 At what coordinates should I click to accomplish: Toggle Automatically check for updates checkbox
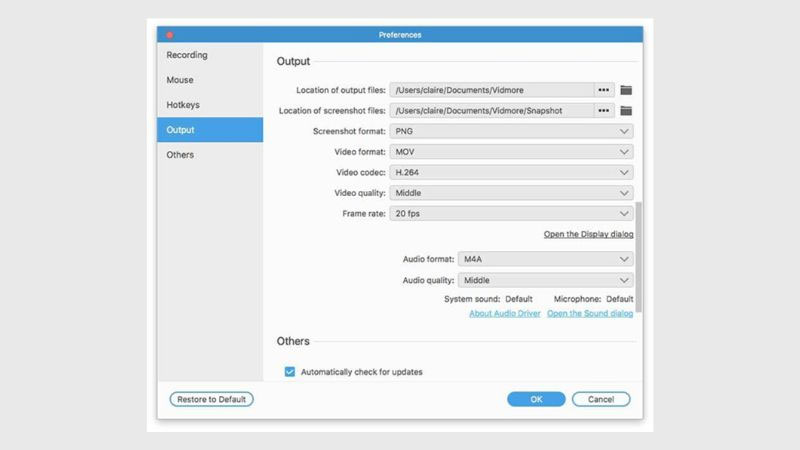coord(290,372)
